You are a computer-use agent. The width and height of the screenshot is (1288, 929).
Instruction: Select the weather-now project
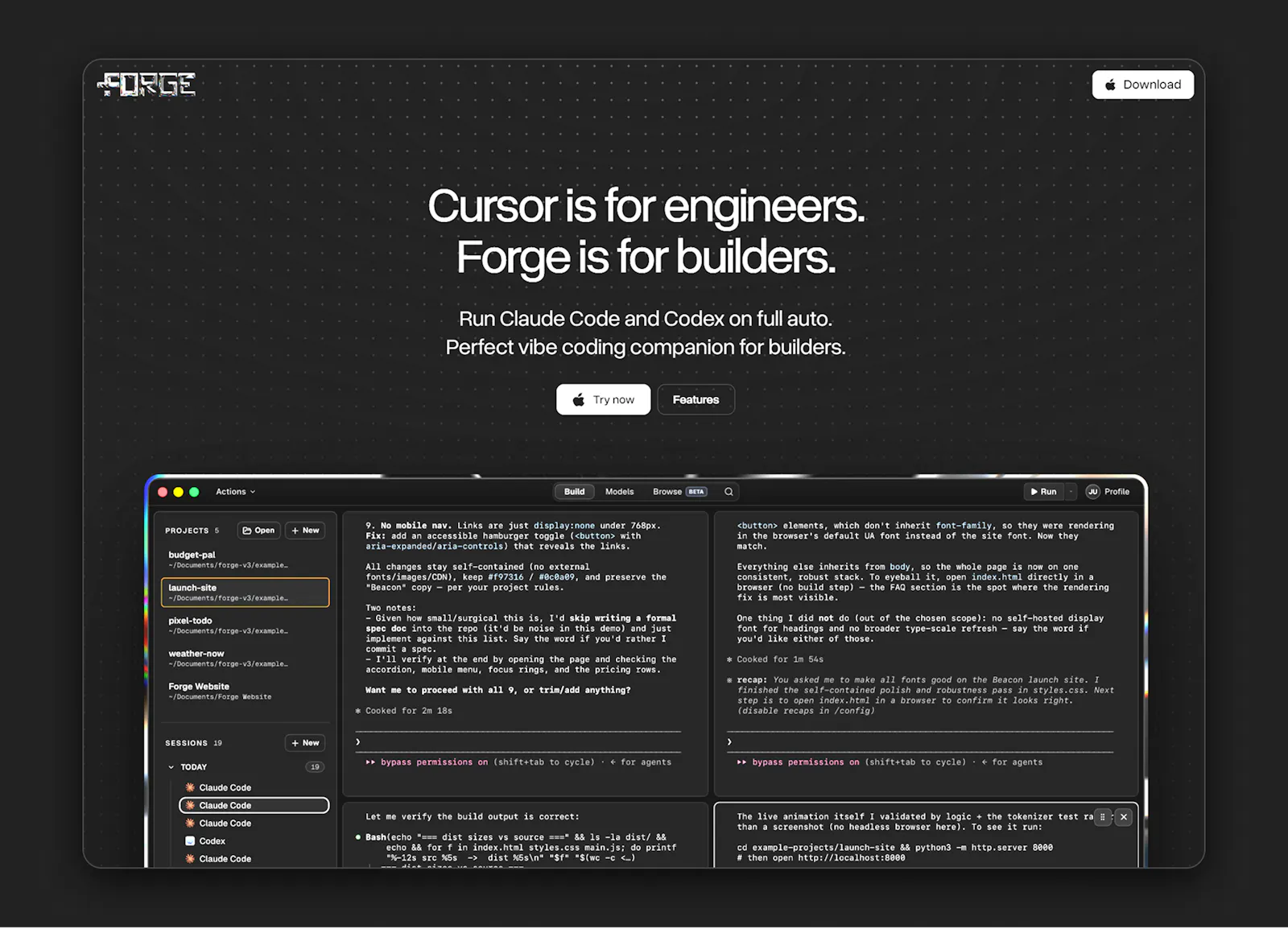(x=245, y=659)
